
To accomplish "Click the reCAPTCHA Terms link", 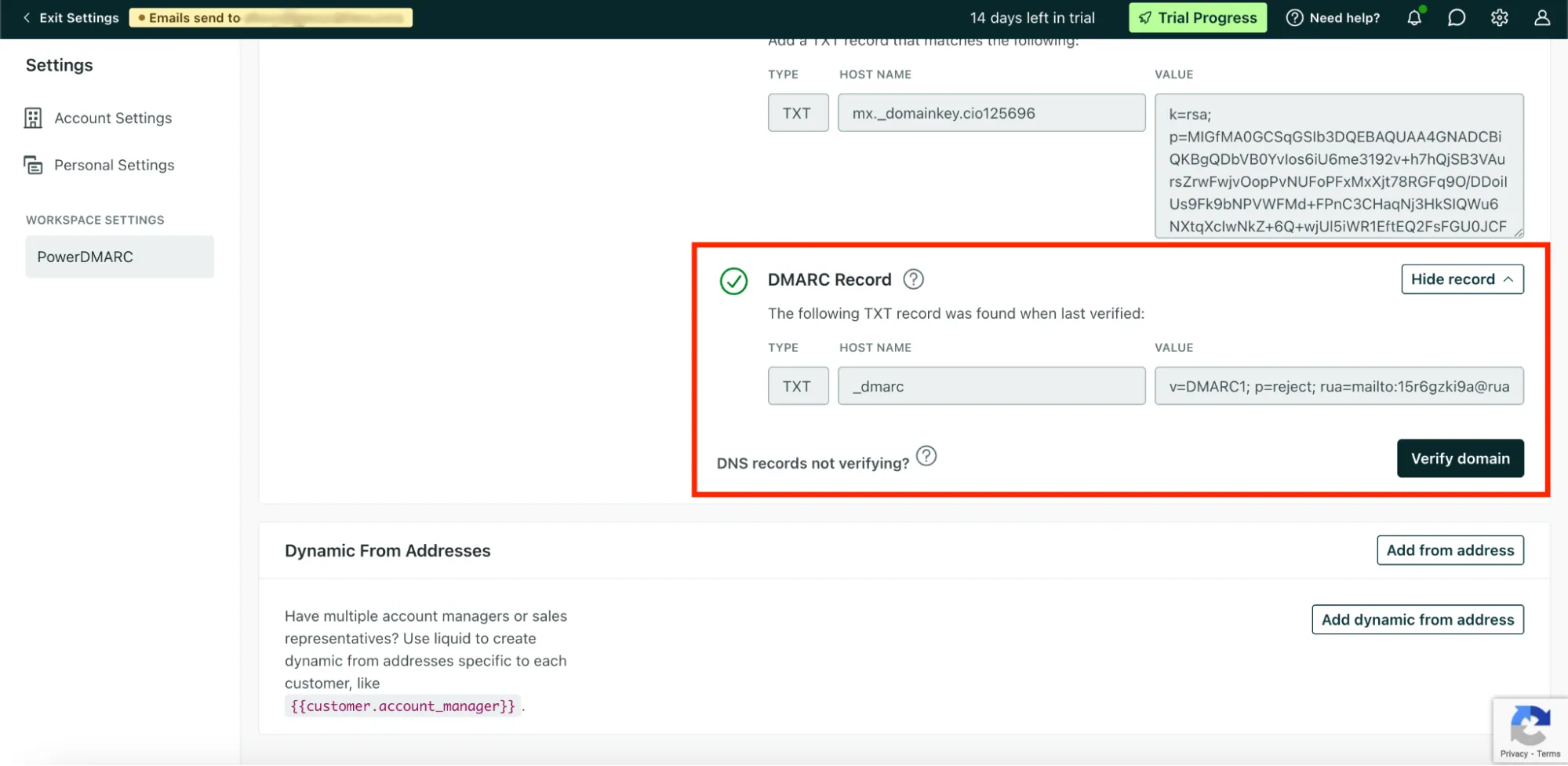I will click(x=1548, y=753).
